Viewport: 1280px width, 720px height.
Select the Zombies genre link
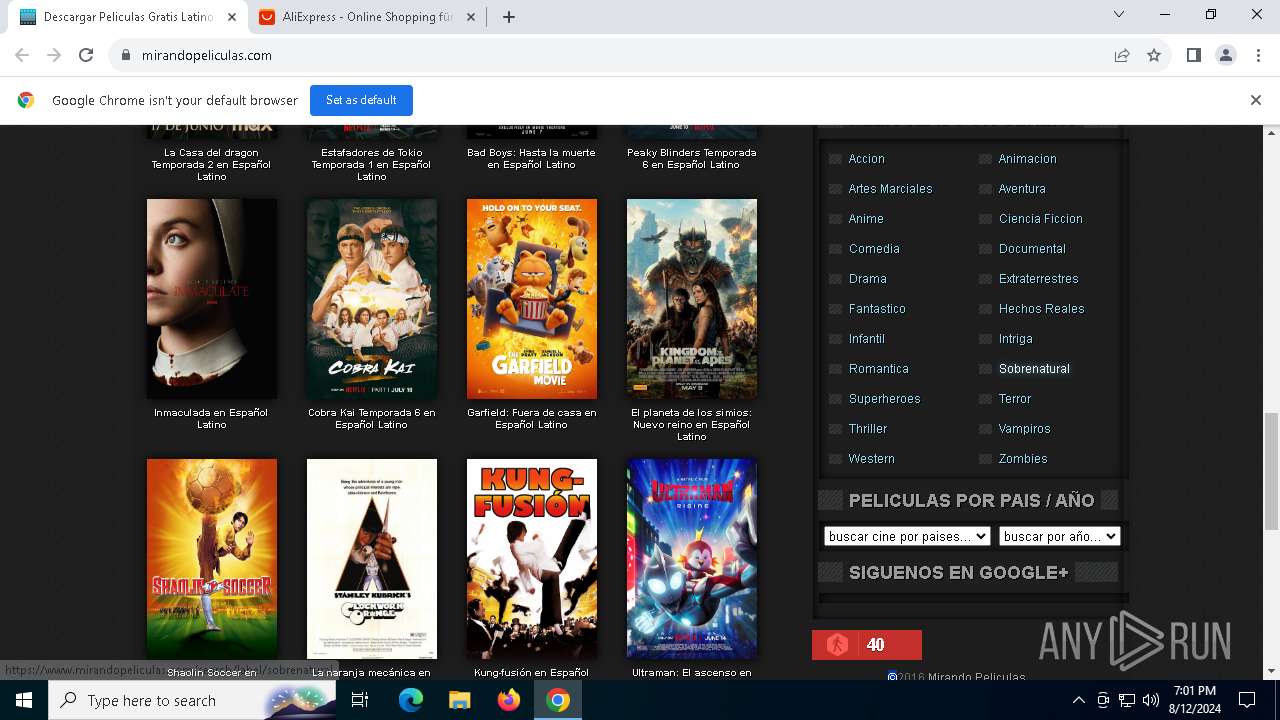click(x=1023, y=459)
